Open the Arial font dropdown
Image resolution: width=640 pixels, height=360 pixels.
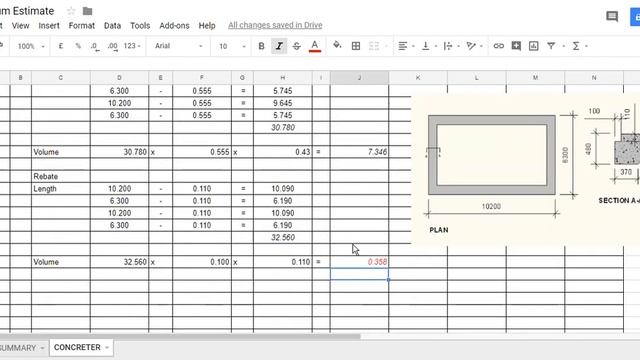click(178, 46)
